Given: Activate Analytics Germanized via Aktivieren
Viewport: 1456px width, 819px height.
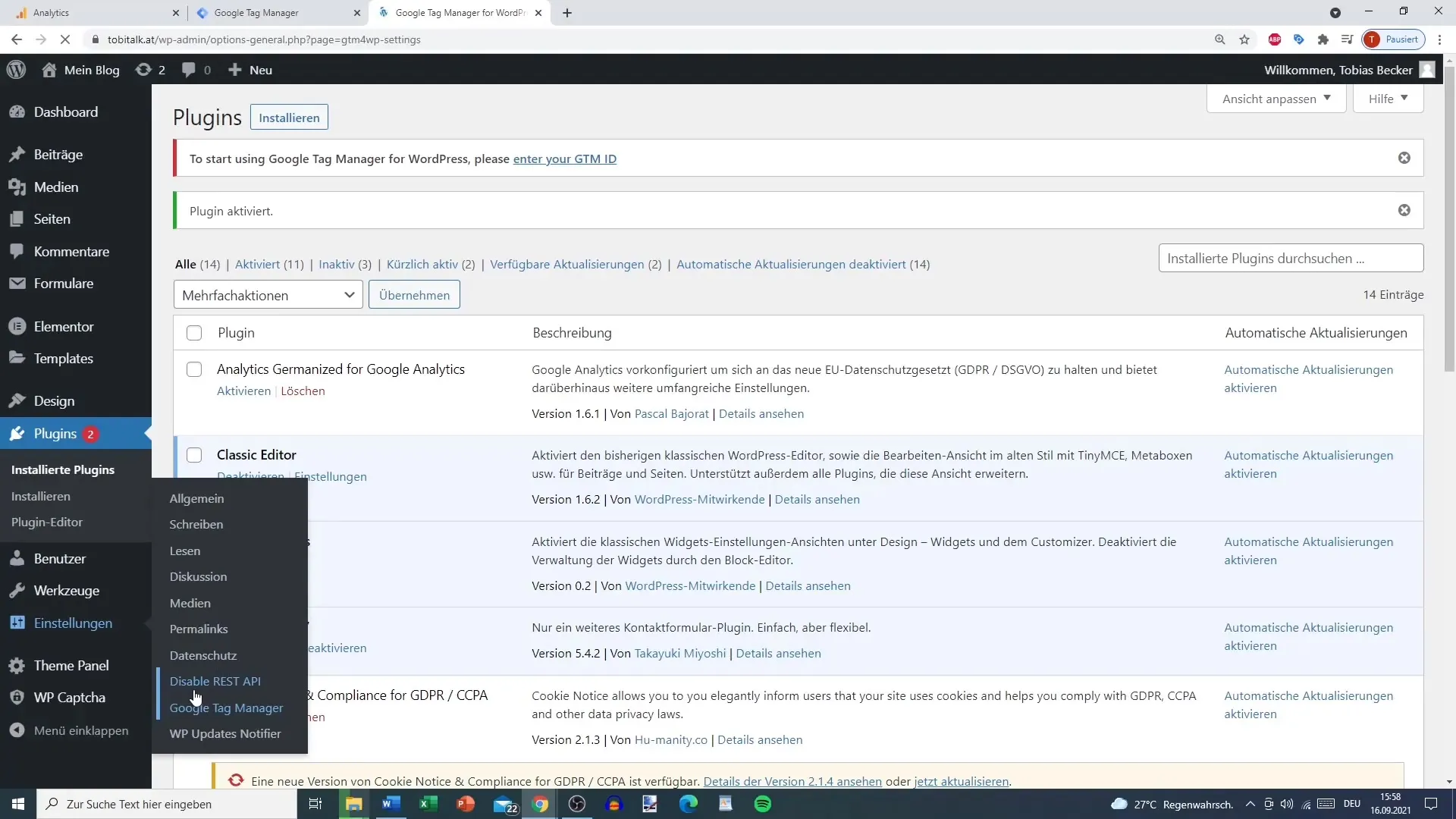Looking at the screenshot, I should pos(243,391).
